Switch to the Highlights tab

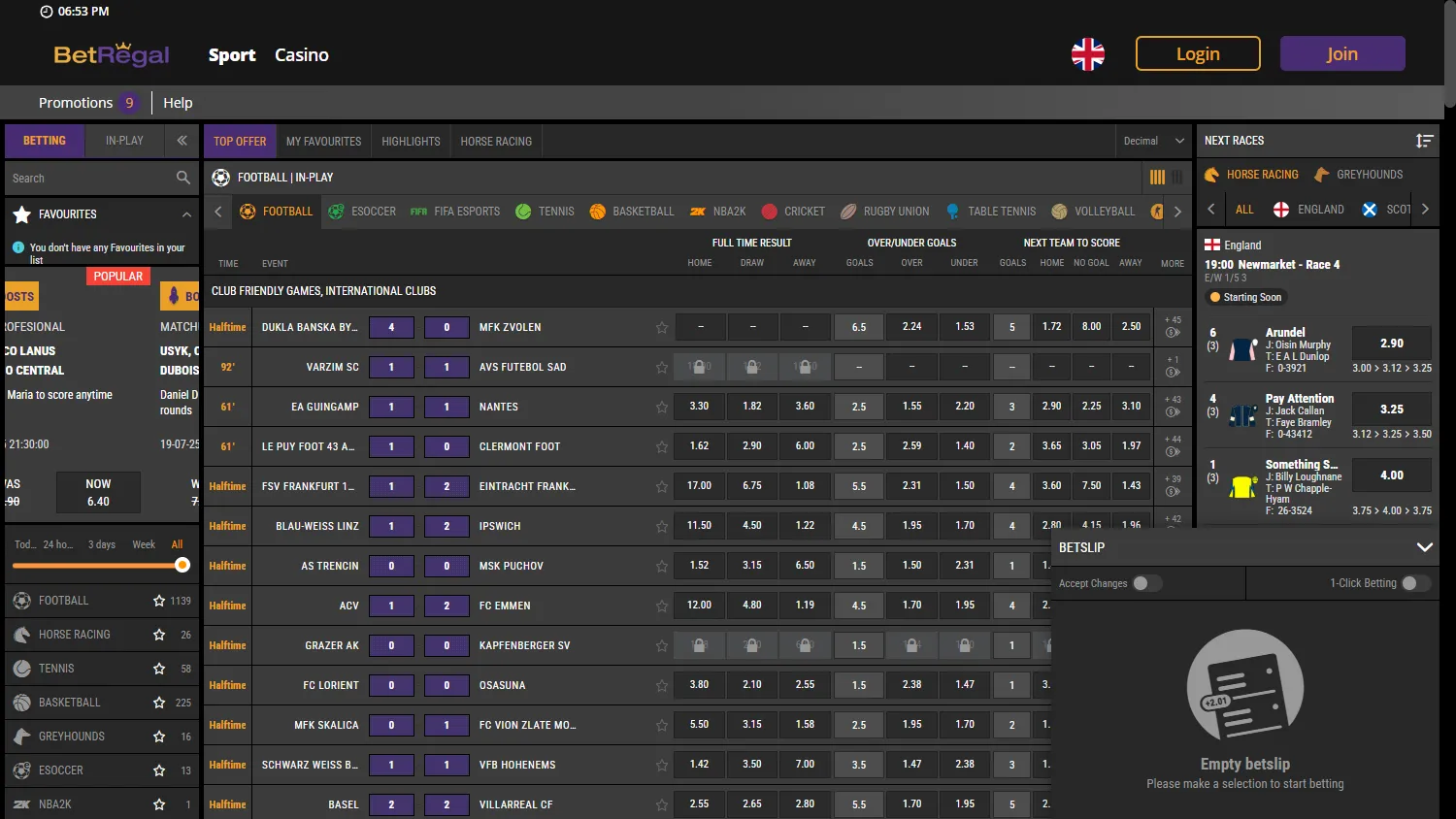pos(411,142)
